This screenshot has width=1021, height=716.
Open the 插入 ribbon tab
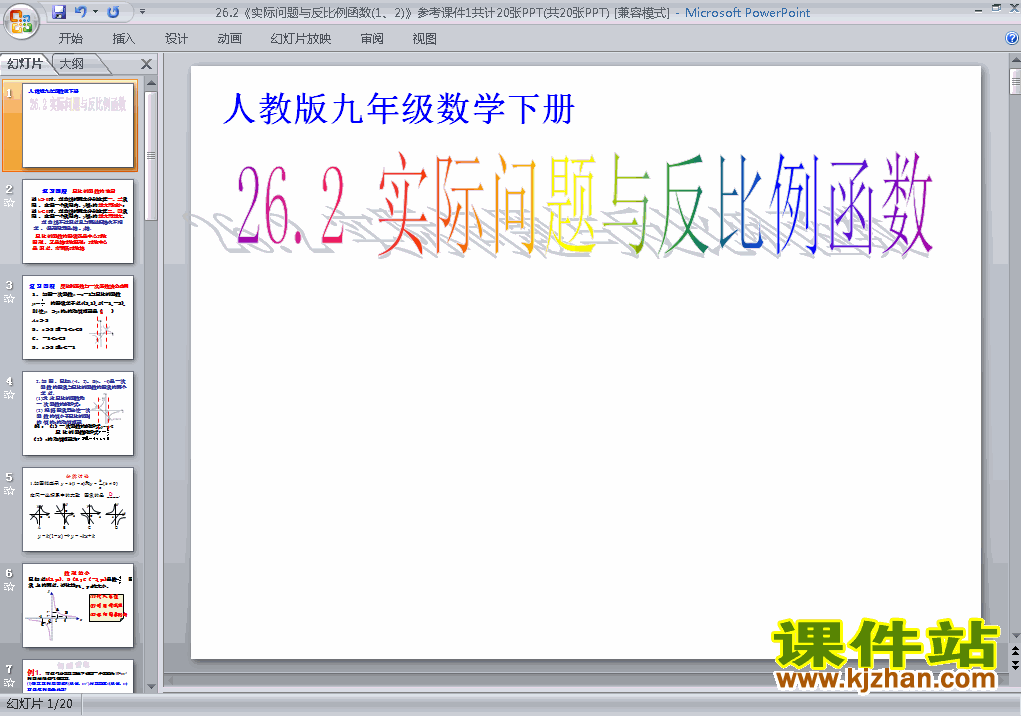123,39
